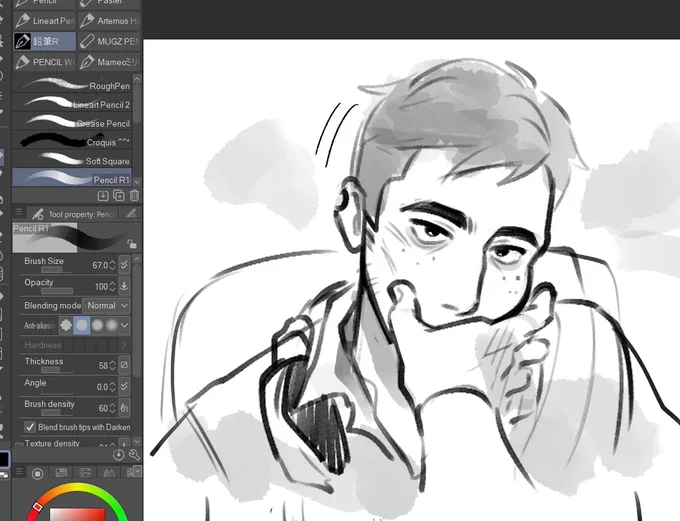This screenshot has height=521, width=680.
Task: Set anti-aliasing to Weak
Action: click(82, 325)
